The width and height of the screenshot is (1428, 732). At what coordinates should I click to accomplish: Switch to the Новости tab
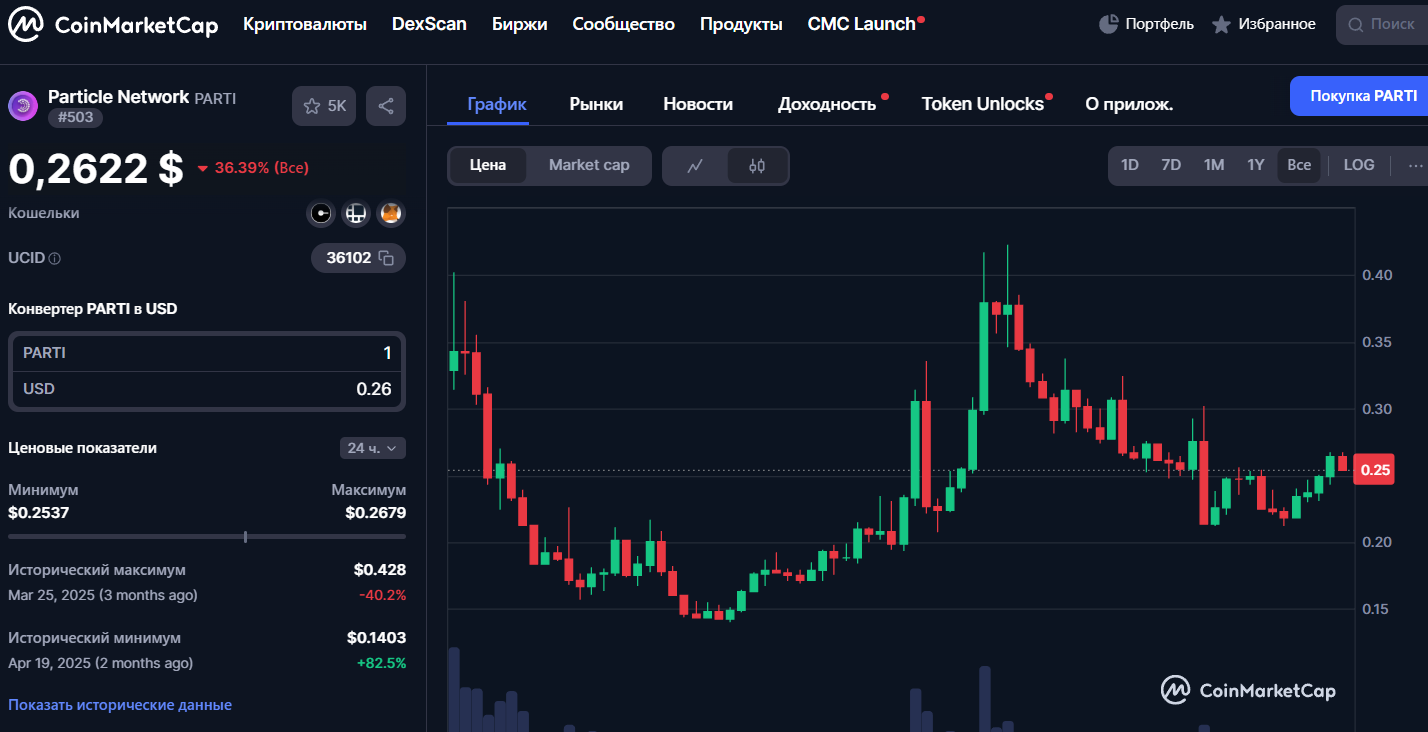coord(698,104)
